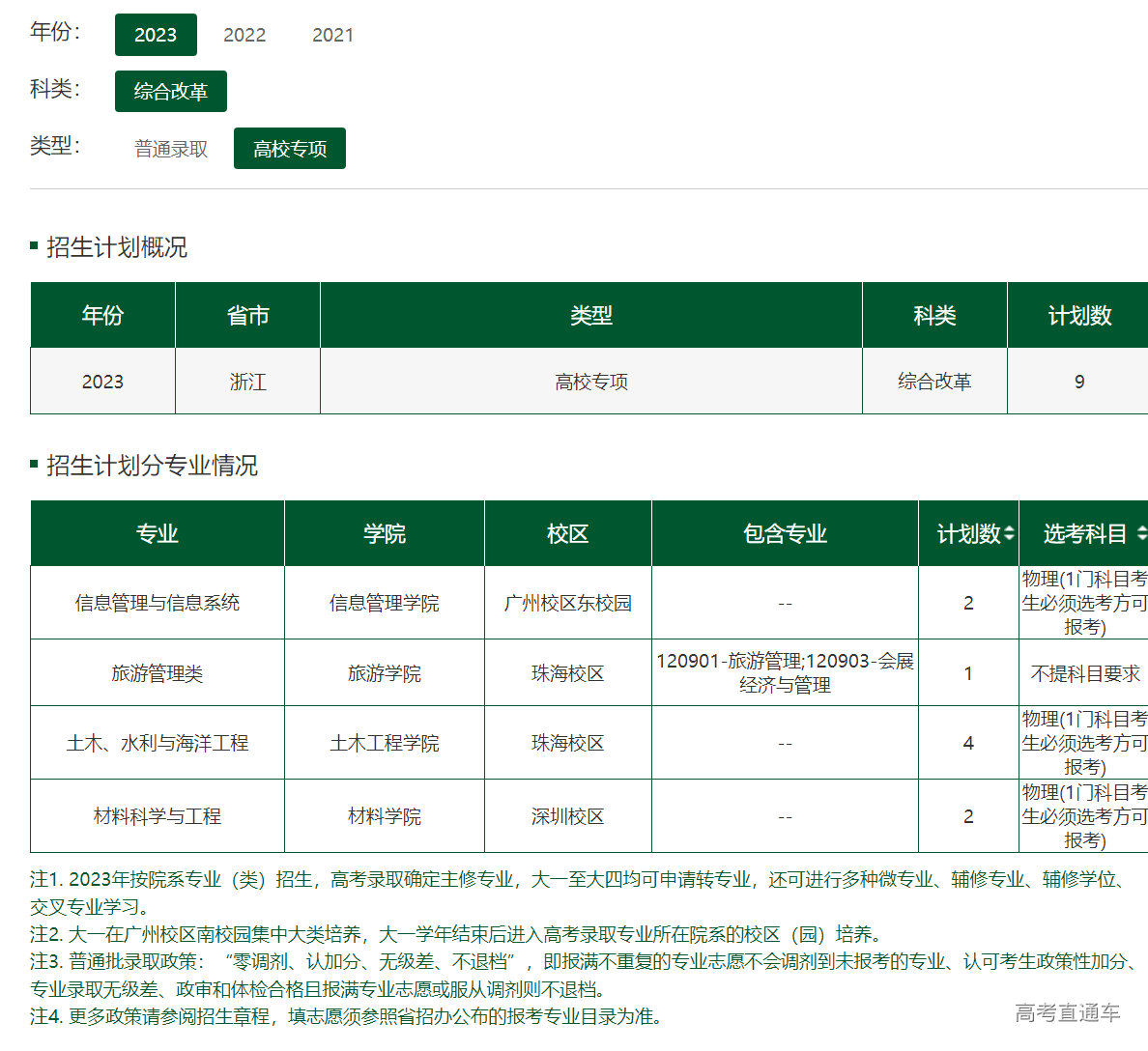Click the 专业 column header

[158, 533]
